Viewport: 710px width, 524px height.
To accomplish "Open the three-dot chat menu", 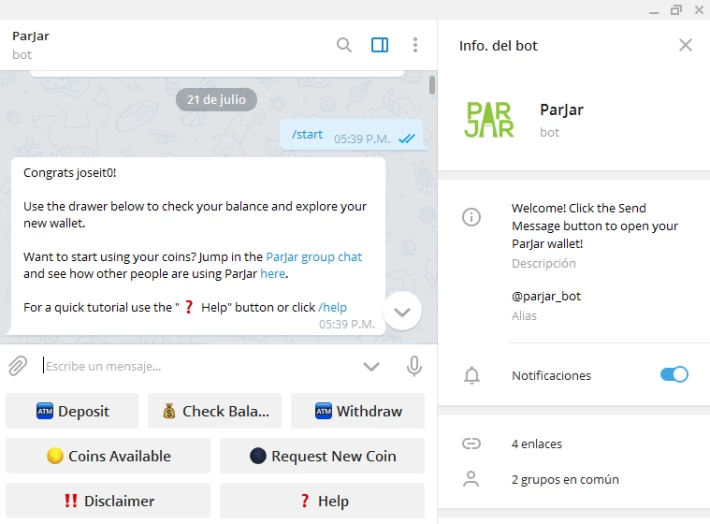I will pyautogui.click(x=415, y=45).
